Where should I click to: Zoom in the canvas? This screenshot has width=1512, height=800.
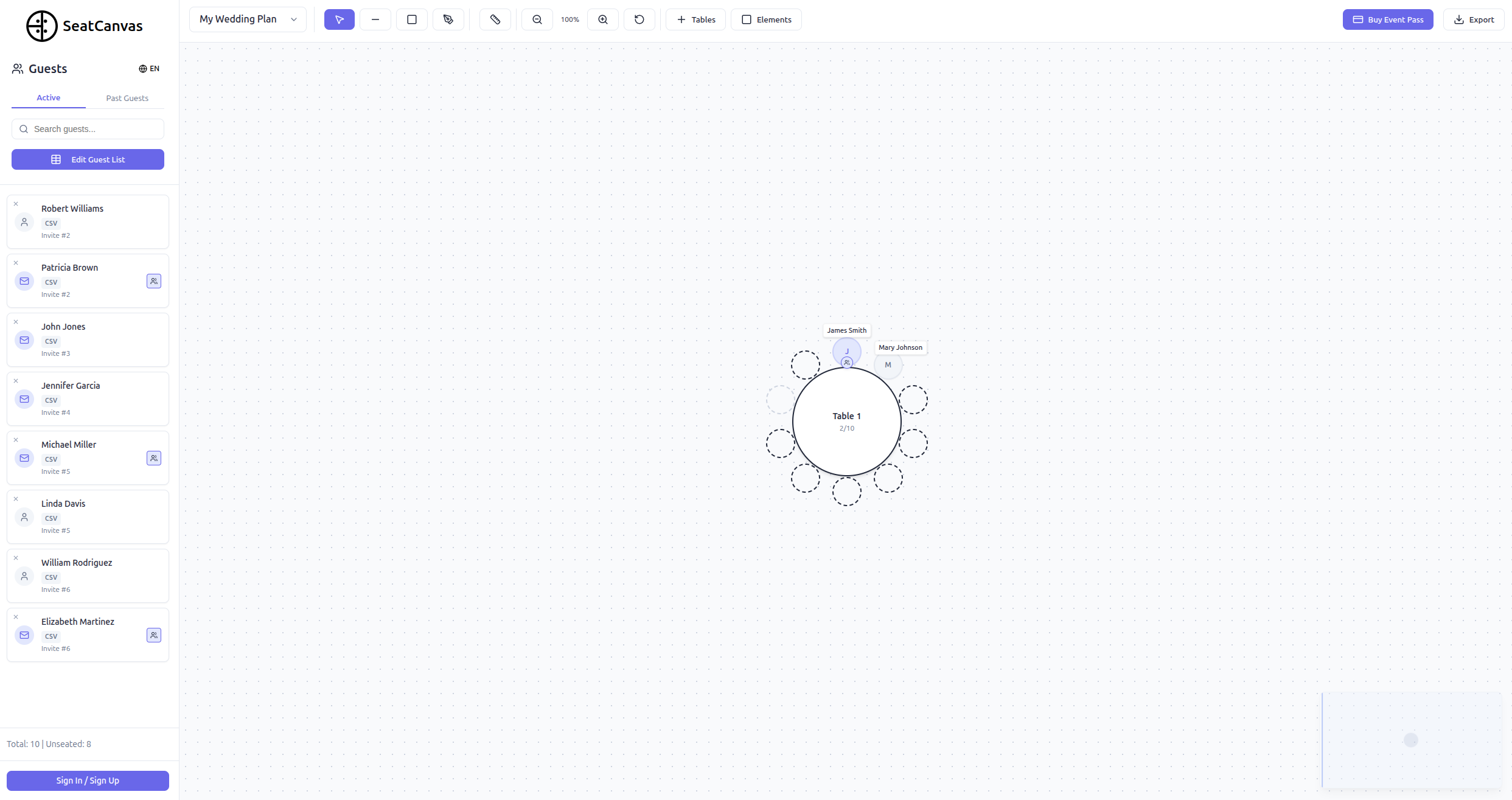pyautogui.click(x=603, y=19)
